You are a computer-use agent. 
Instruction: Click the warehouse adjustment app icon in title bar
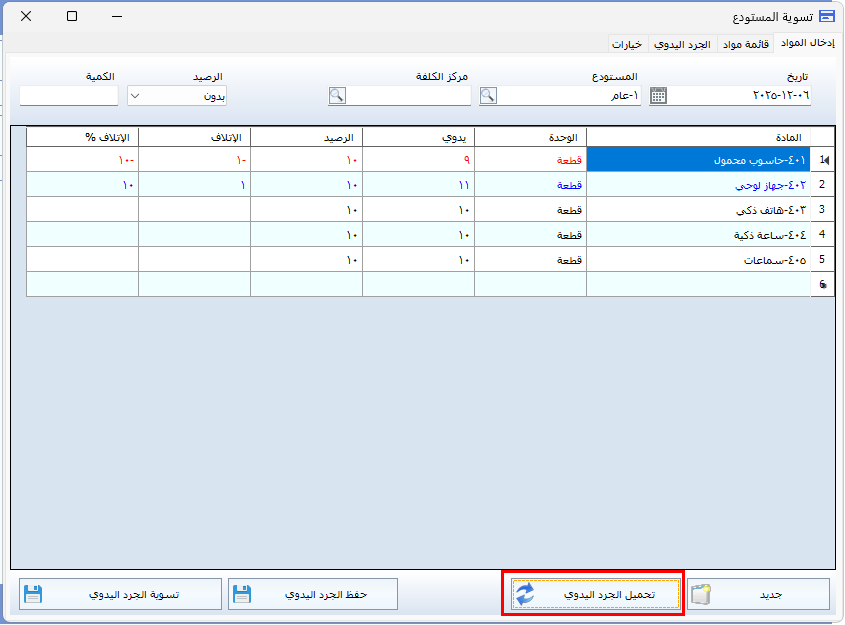[x=826, y=17]
